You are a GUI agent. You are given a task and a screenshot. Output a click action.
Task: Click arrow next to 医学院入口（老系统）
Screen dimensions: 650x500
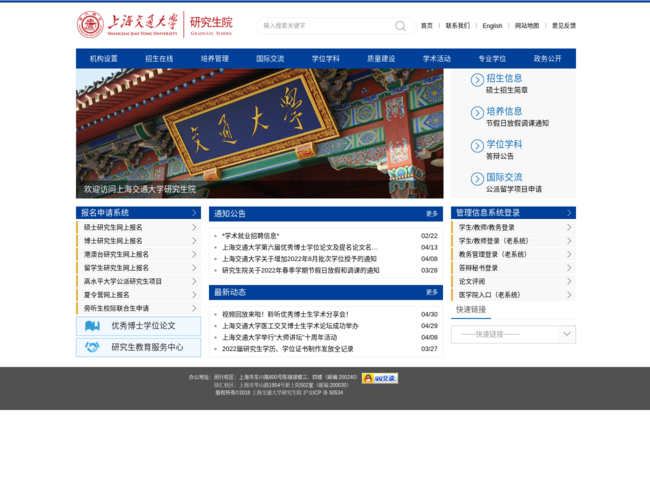click(x=569, y=295)
